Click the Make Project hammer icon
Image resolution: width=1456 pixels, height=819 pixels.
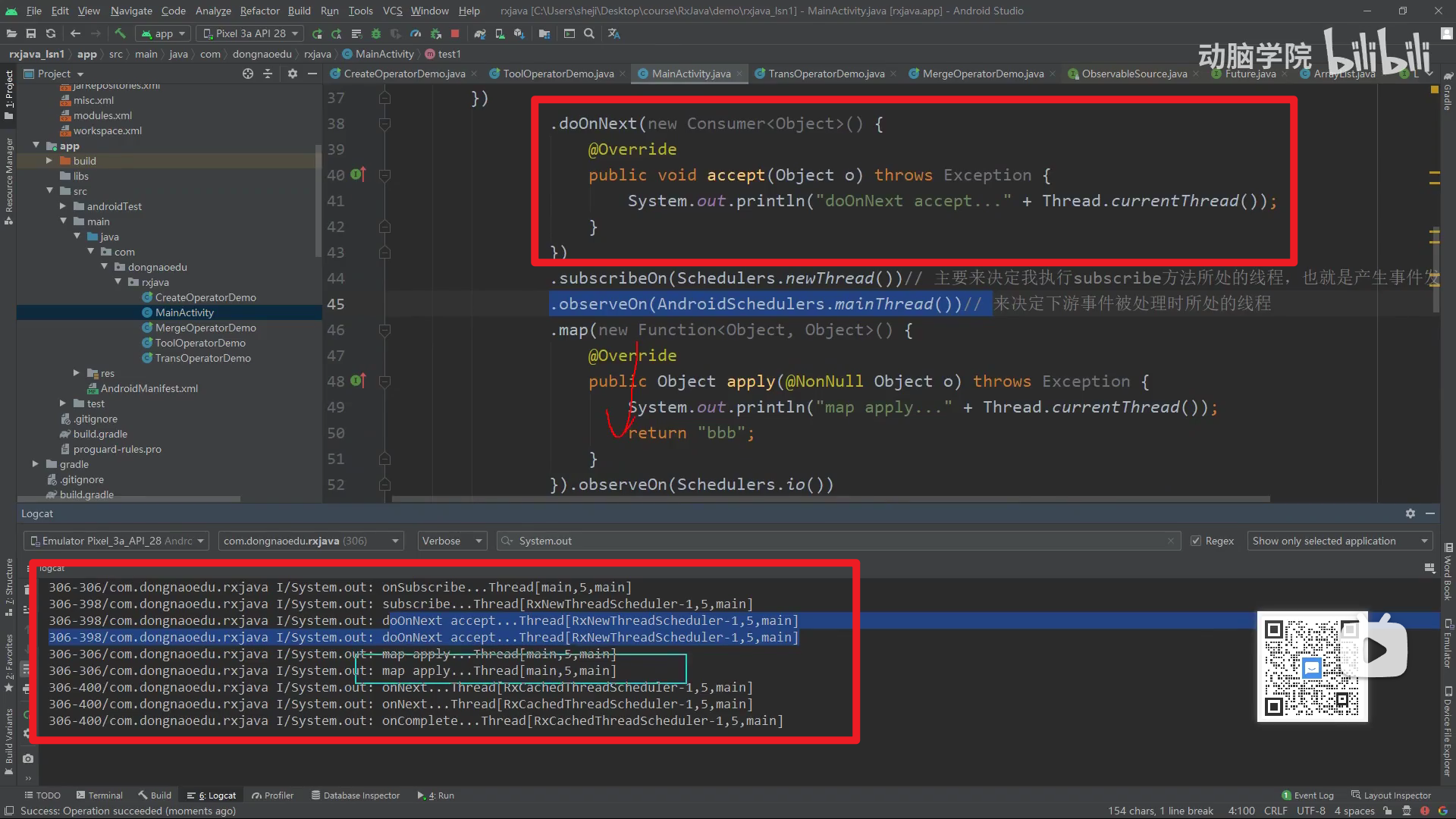pyautogui.click(x=120, y=33)
